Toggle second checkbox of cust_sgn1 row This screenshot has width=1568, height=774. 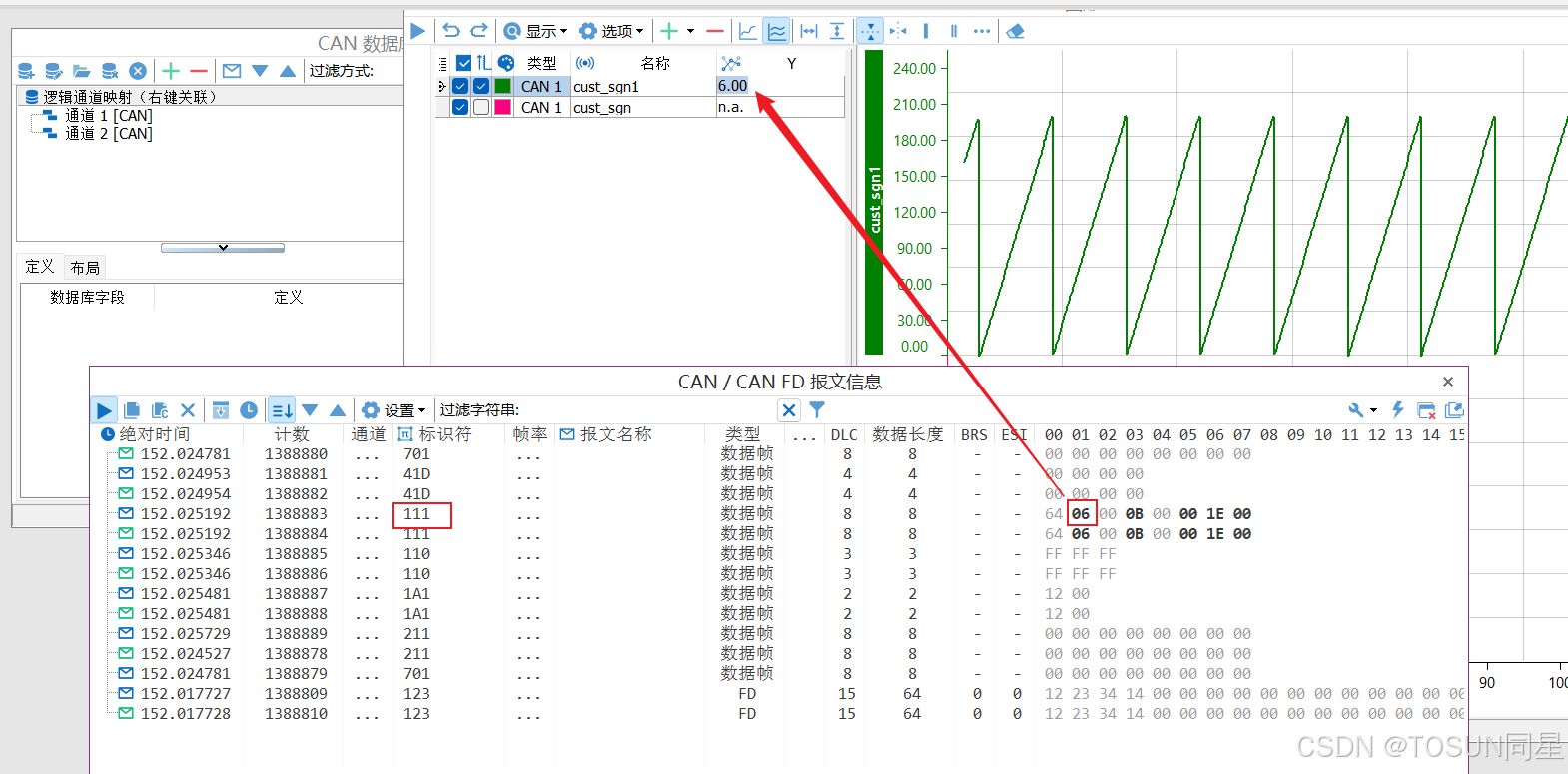point(481,86)
